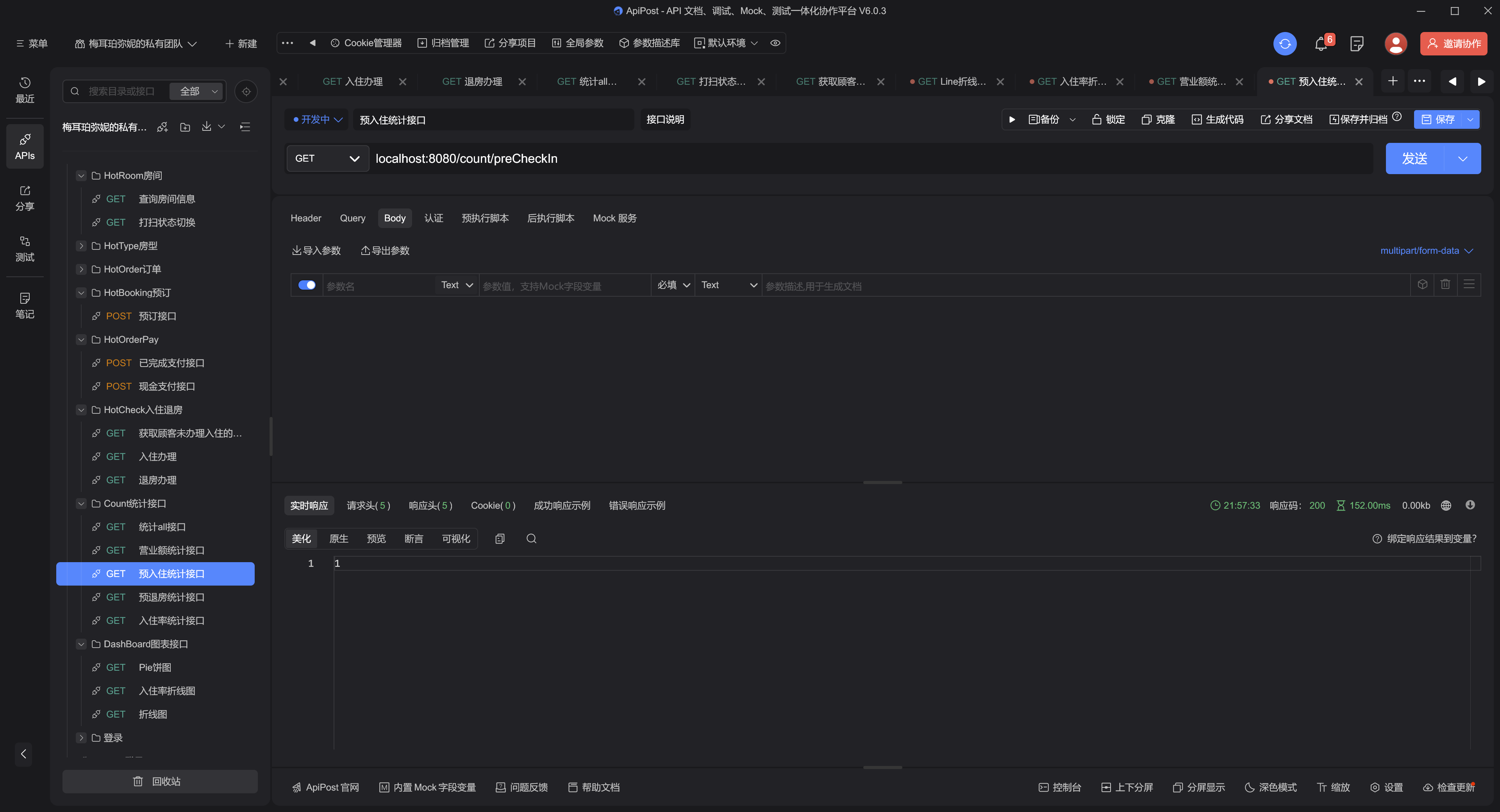The width and height of the screenshot is (1500, 812).
Task: Expand the HotType房型 folder
Action: (81, 246)
